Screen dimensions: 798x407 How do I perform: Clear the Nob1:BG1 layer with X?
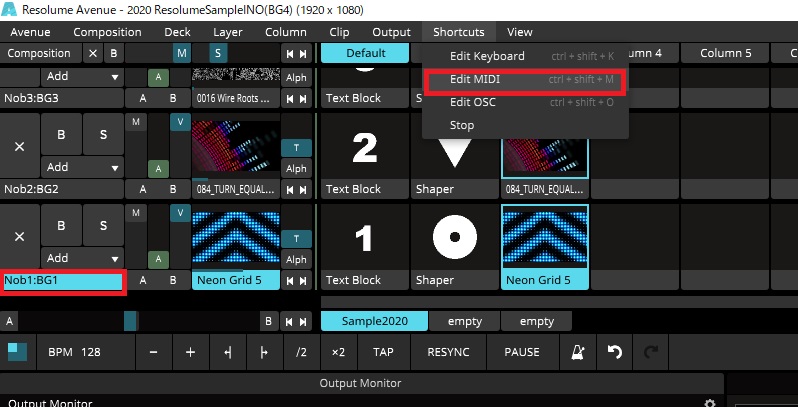19,237
